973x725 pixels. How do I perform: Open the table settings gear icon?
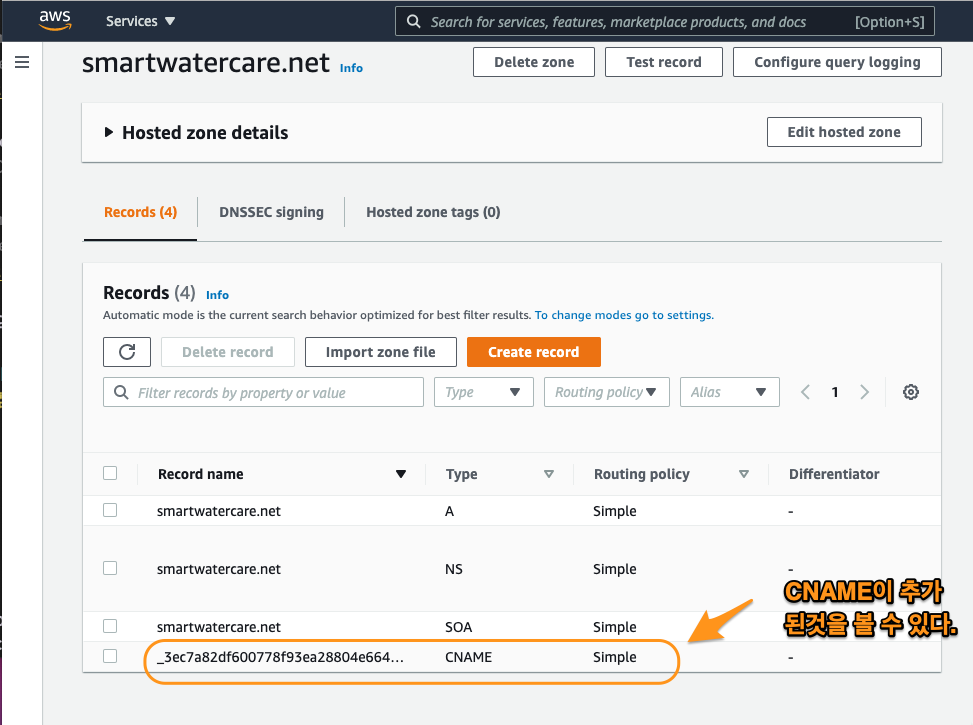[x=910, y=392]
